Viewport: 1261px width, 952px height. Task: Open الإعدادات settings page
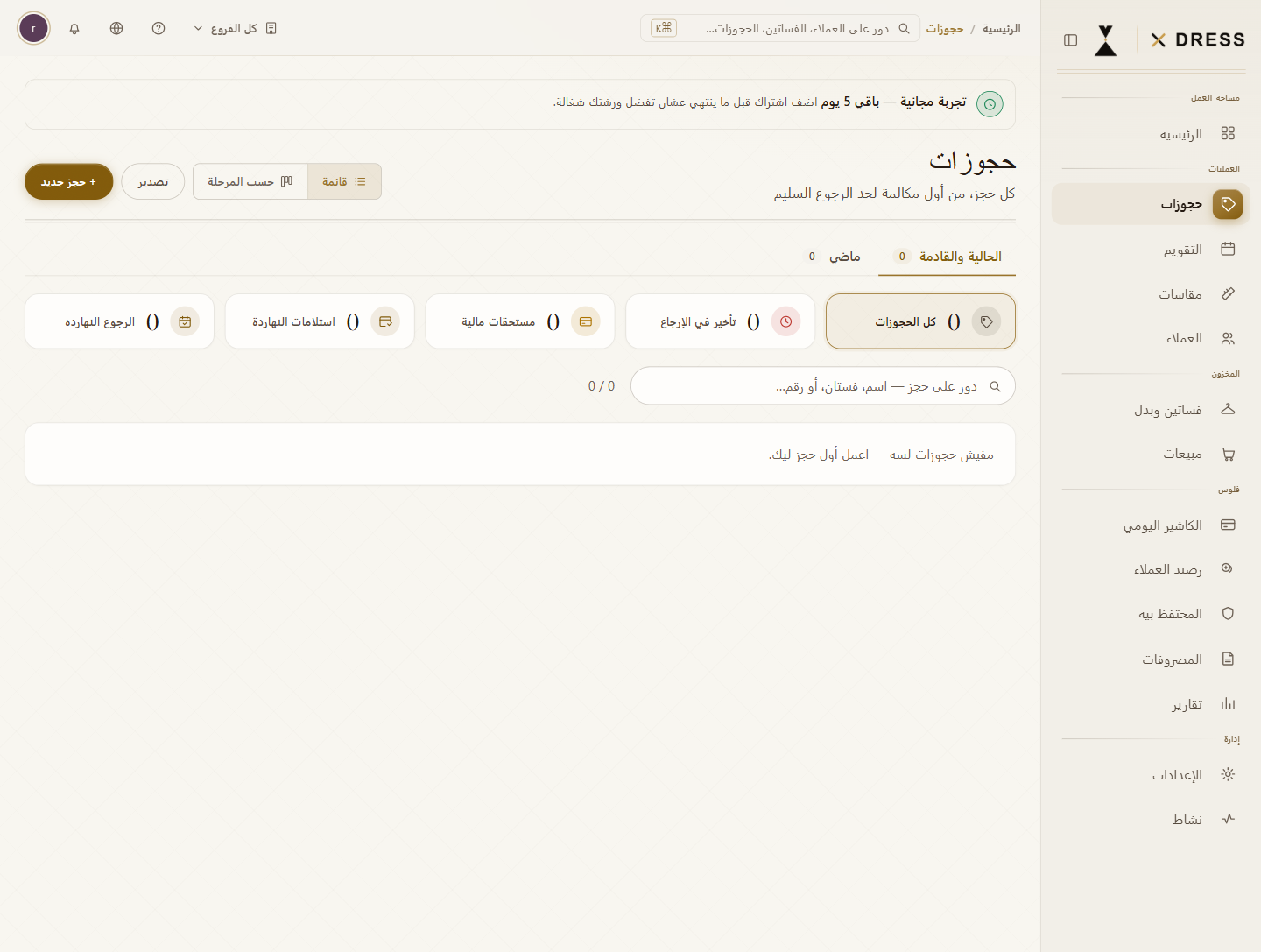(1151, 775)
